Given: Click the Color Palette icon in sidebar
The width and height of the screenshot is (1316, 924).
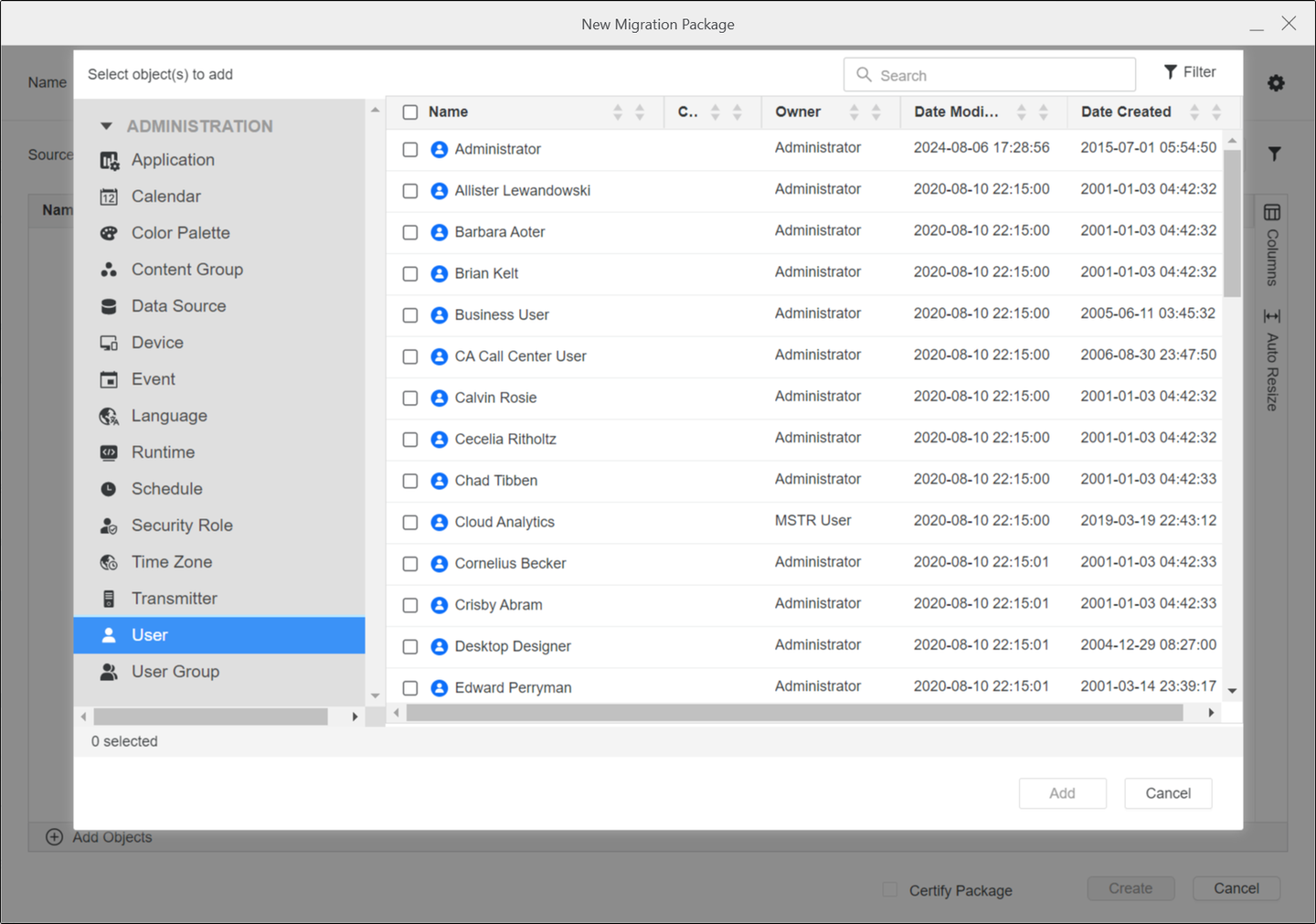Looking at the screenshot, I should [x=109, y=233].
